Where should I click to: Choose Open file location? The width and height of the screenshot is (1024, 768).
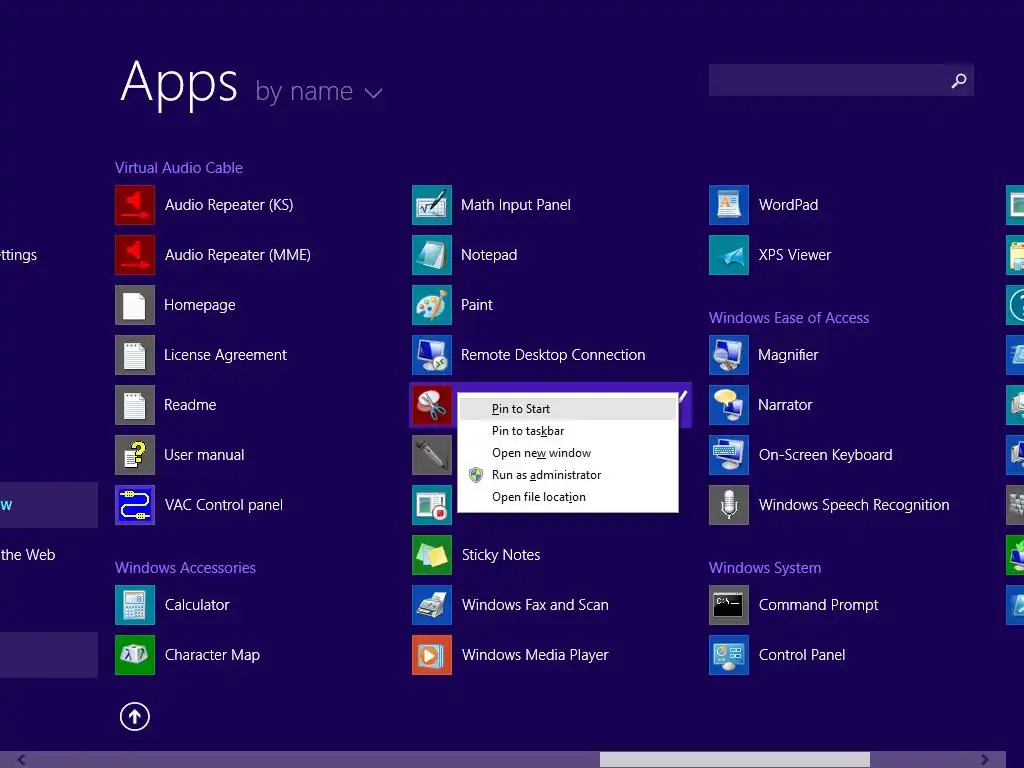(568, 497)
